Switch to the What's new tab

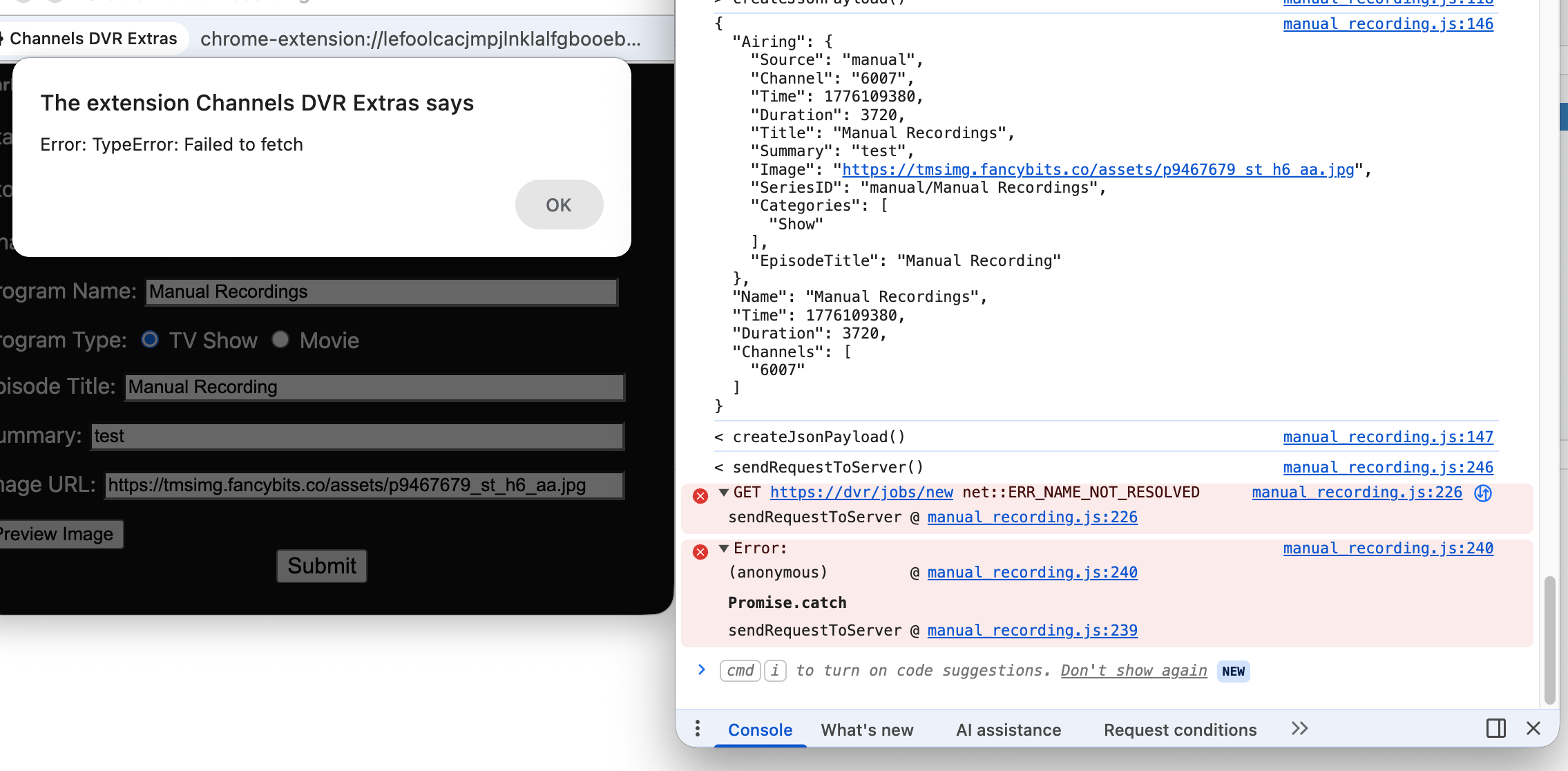point(867,730)
